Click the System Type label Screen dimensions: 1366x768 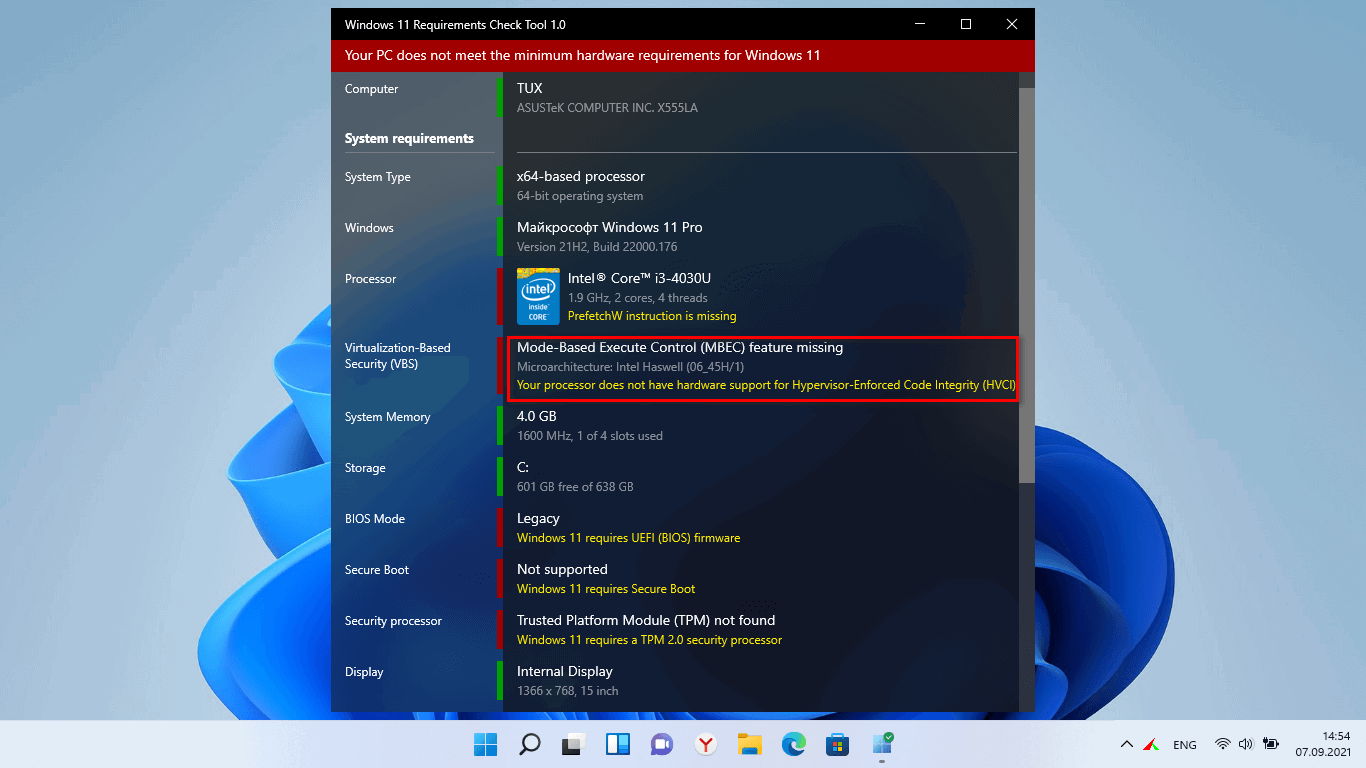pyautogui.click(x=378, y=177)
